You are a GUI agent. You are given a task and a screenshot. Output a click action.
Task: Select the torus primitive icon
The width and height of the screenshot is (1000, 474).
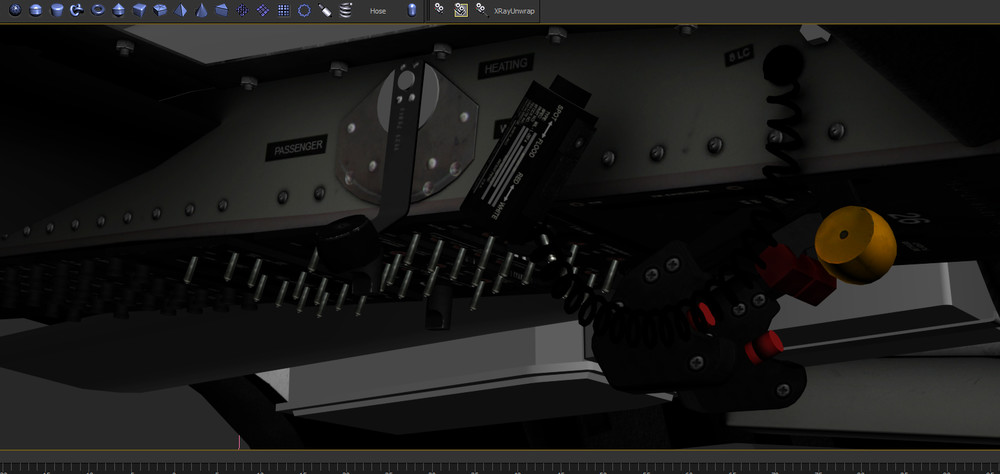click(98, 11)
